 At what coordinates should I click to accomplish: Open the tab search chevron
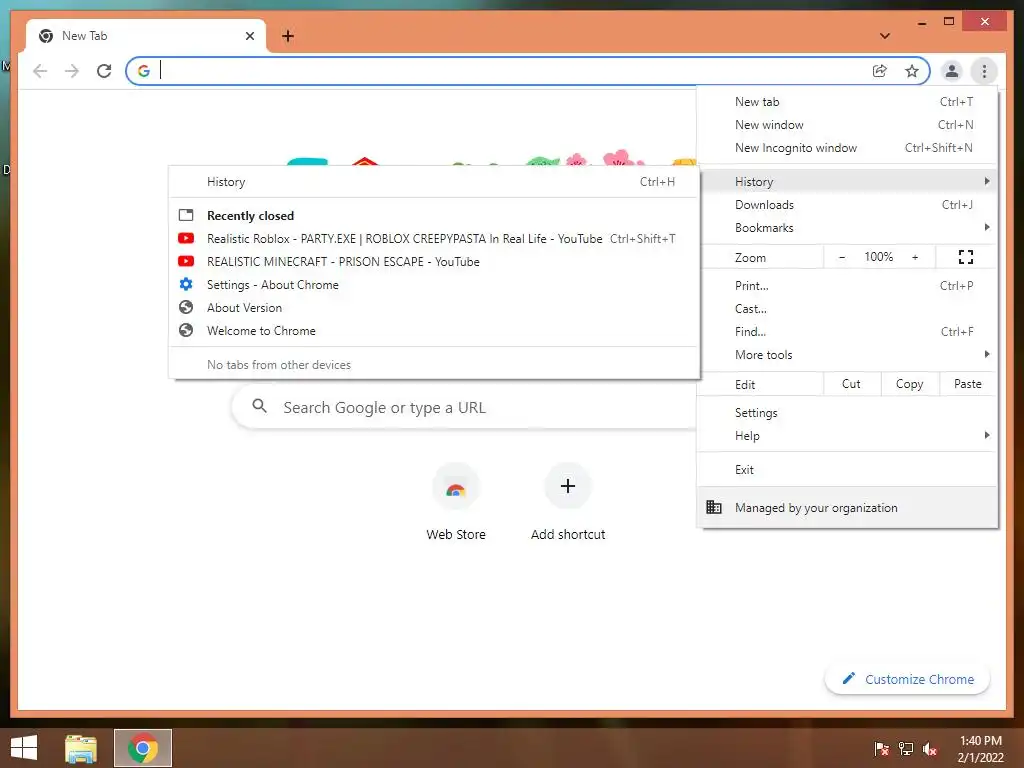click(885, 36)
